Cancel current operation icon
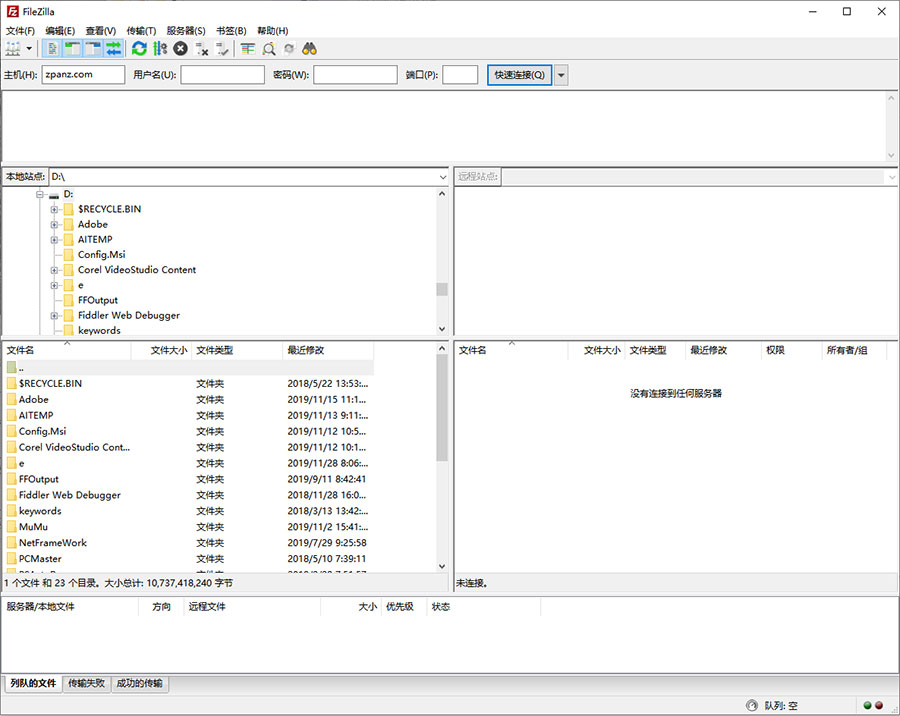This screenshot has width=900, height=716. pos(181,49)
